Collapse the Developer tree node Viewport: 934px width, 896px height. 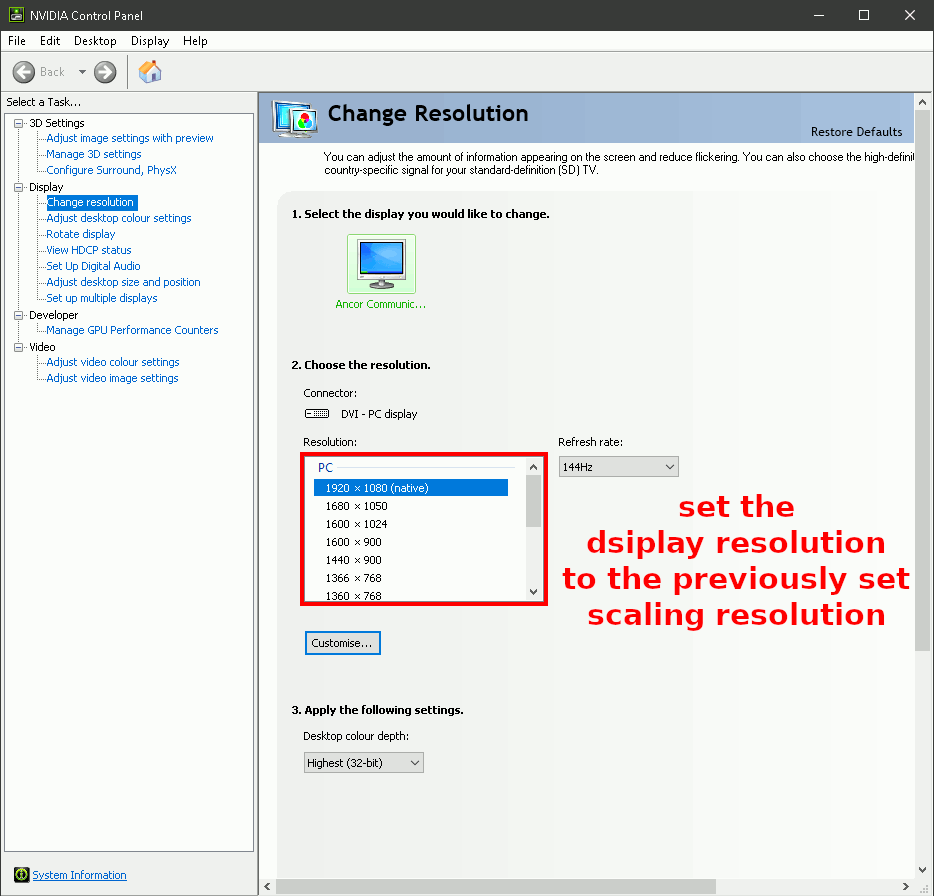(18, 315)
